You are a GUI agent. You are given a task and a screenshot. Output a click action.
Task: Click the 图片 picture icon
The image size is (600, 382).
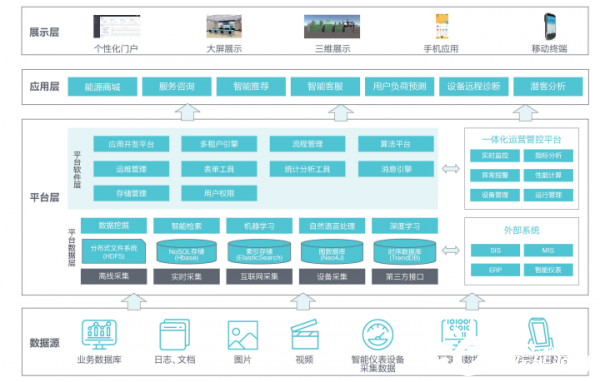pos(243,335)
